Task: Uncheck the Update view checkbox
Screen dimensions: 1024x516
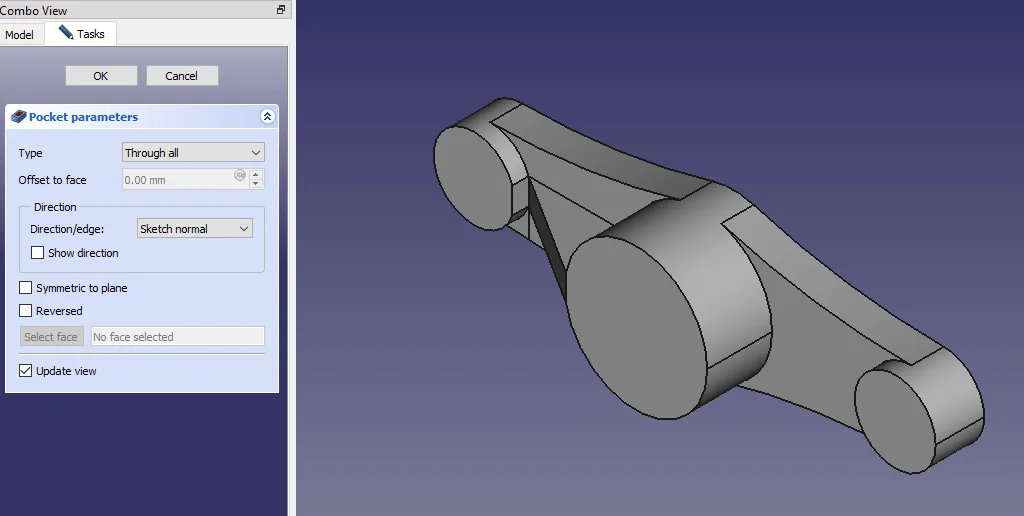Action: point(25,370)
